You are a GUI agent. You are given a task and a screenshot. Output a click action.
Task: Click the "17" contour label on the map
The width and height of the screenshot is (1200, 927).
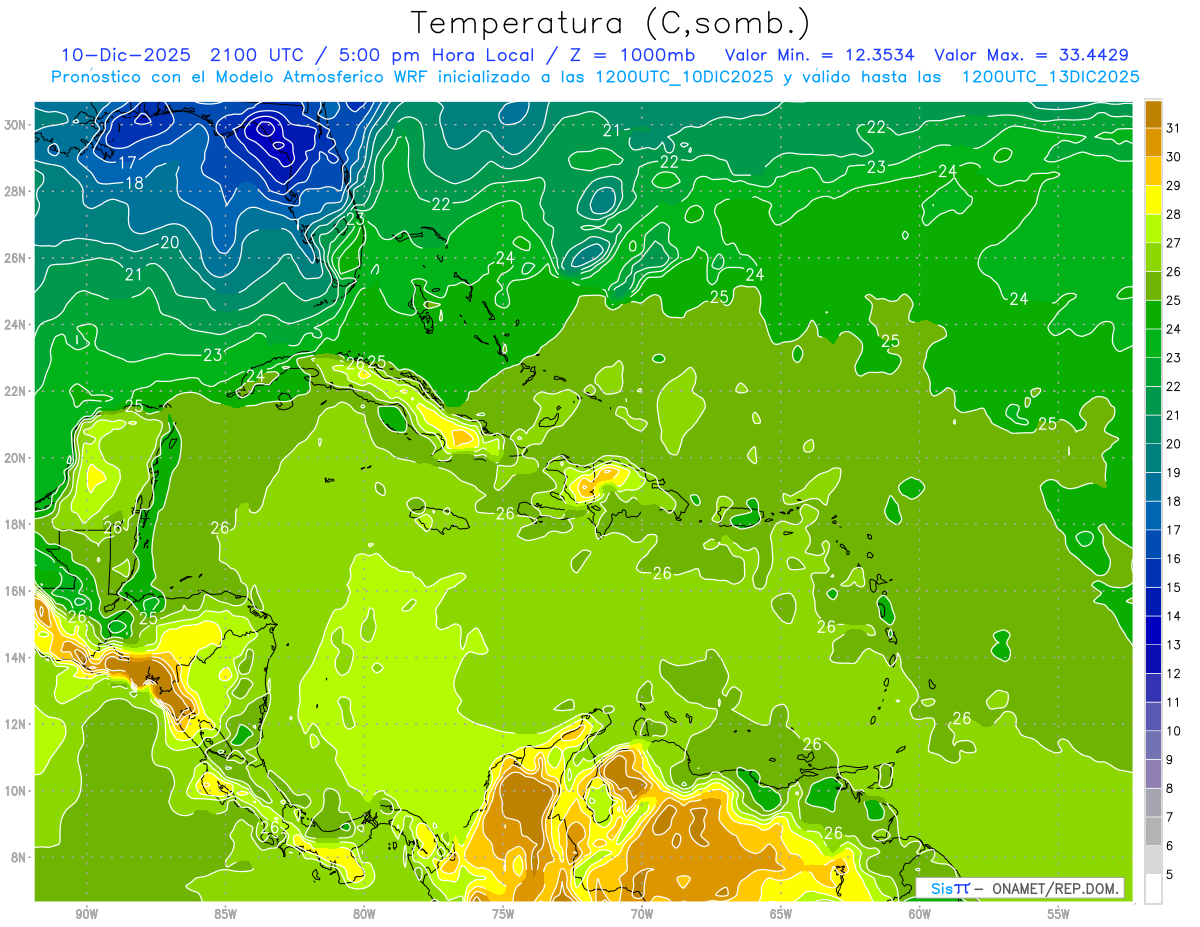click(127, 162)
